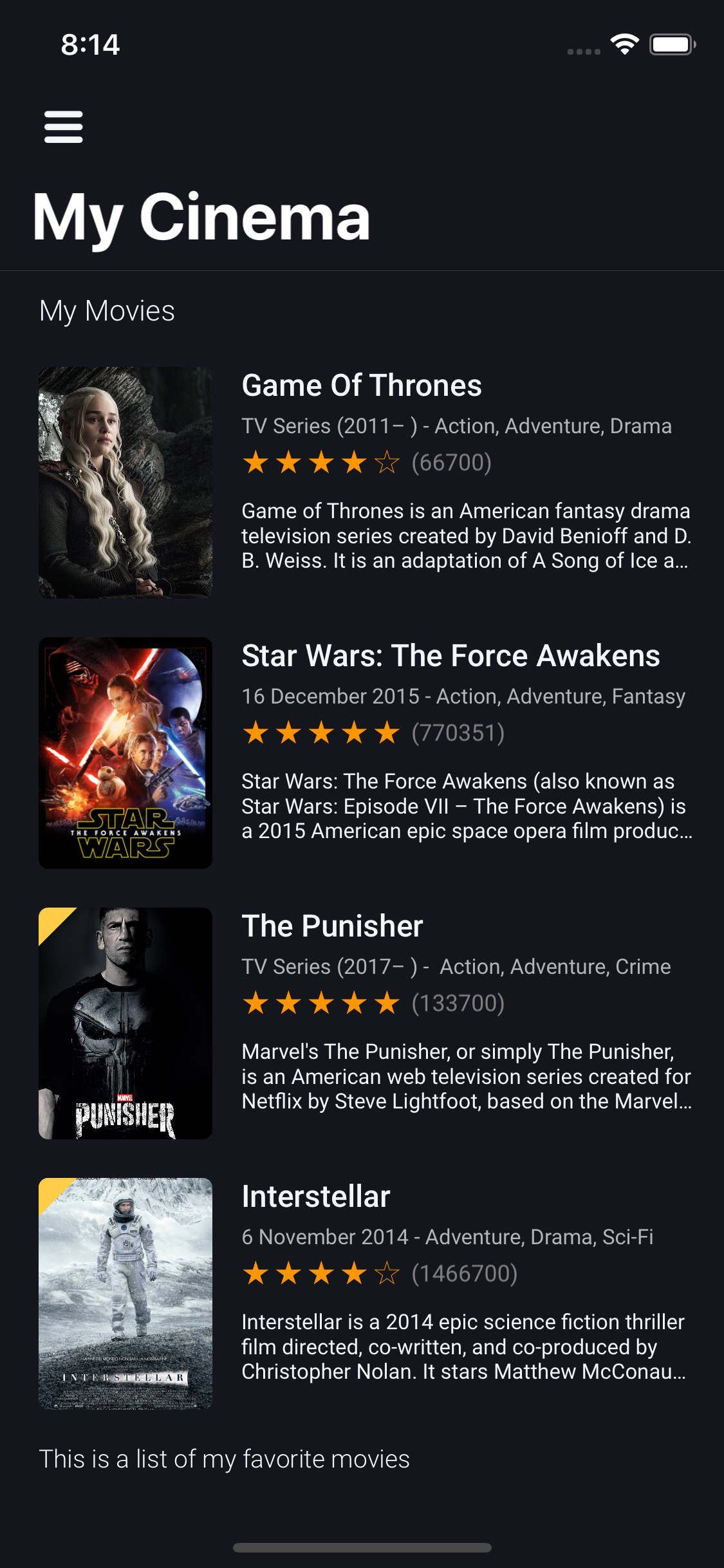This screenshot has height=1568, width=724.
Task: Tap the battery indicator icon
Action: point(673,44)
